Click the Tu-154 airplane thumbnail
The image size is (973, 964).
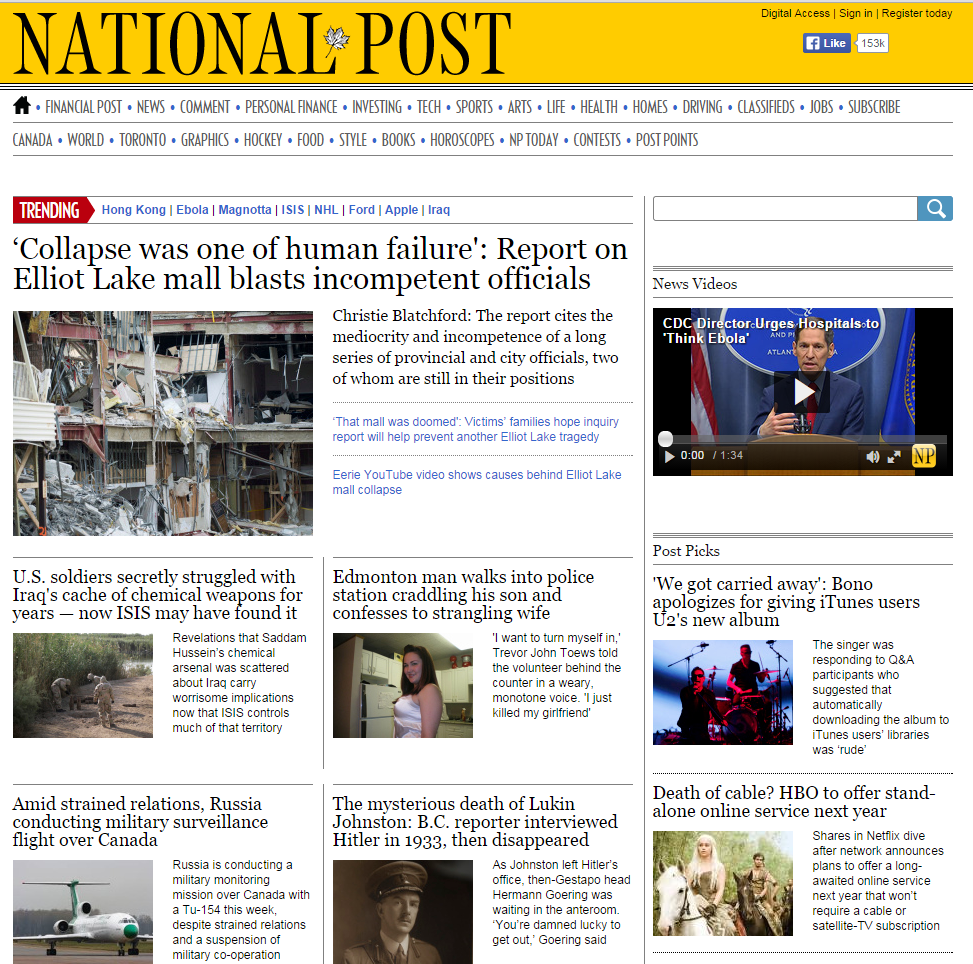[x=83, y=912]
